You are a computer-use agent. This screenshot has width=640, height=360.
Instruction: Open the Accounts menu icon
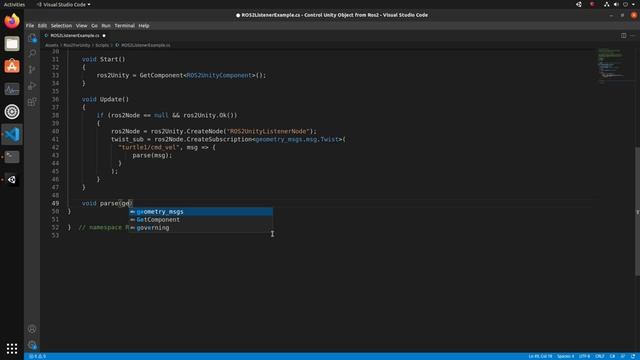[32, 329]
